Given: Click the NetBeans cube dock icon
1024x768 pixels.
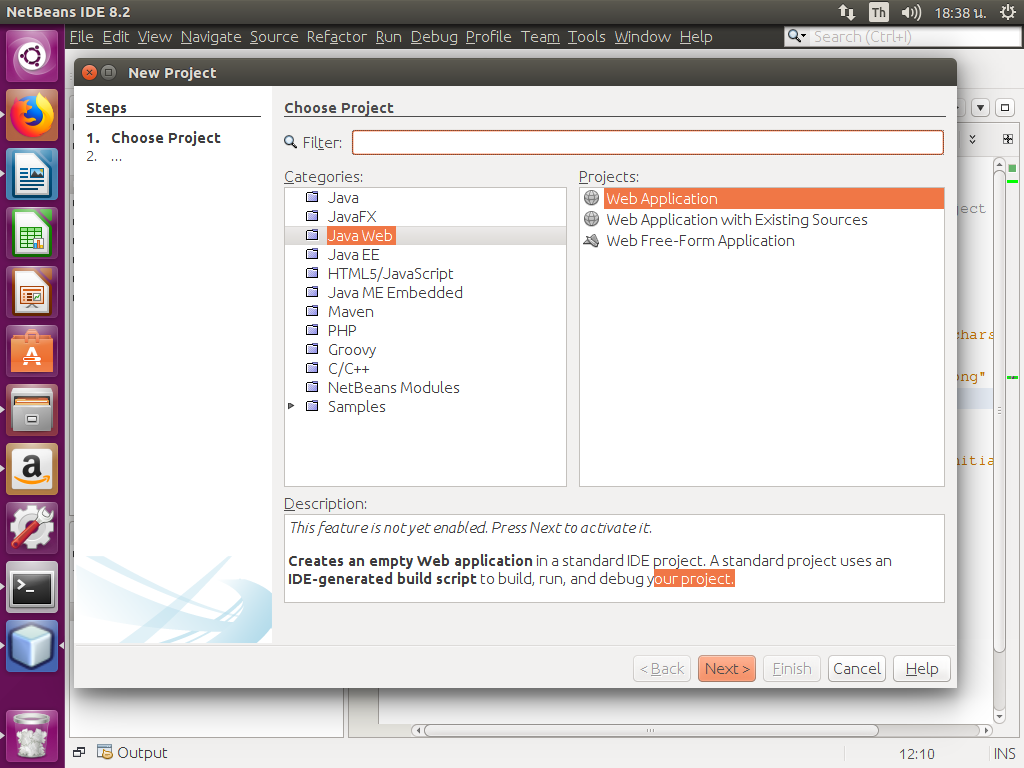Looking at the screenshot, I should click(x=32, y=646).
